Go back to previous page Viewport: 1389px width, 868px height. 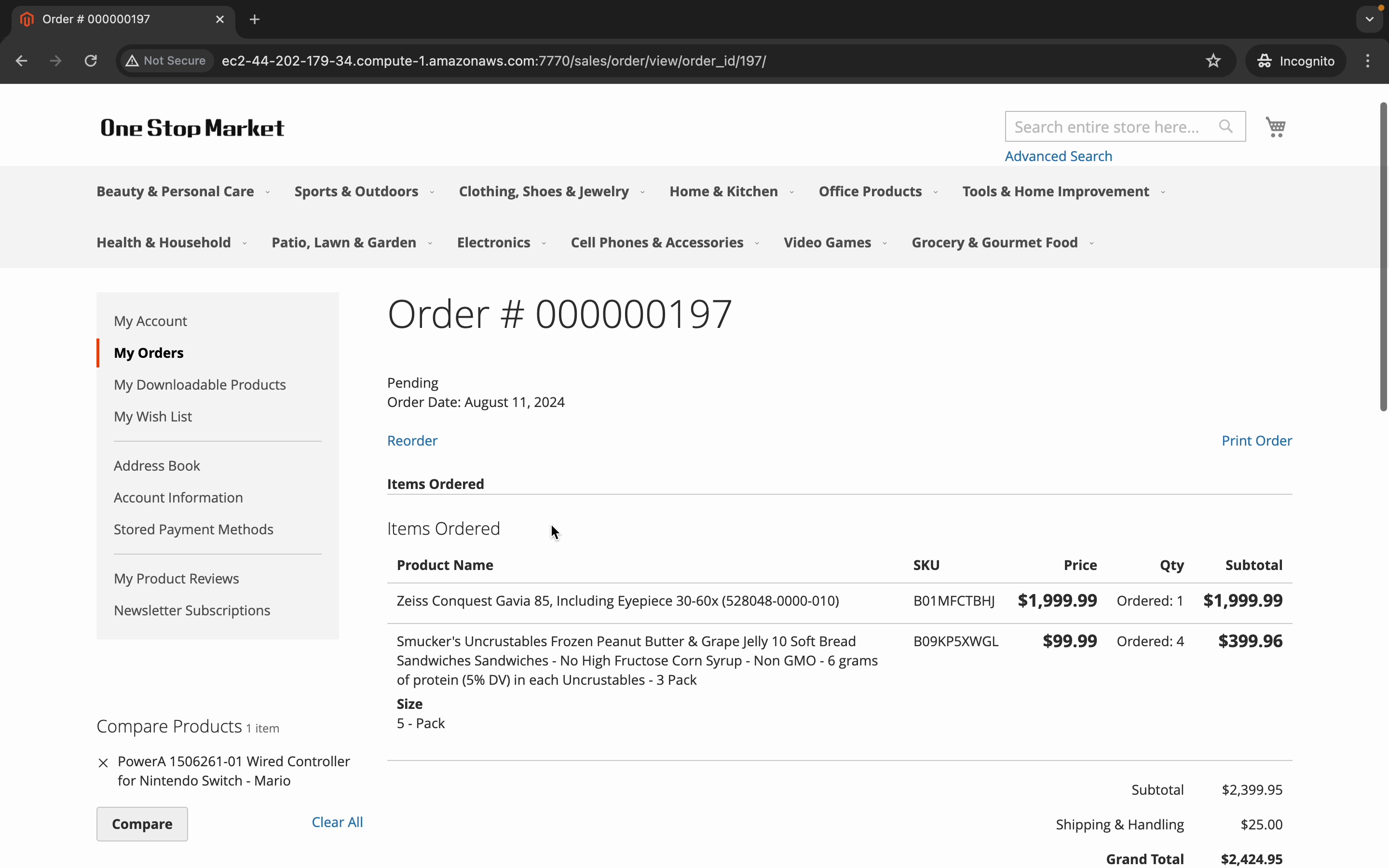21,61
